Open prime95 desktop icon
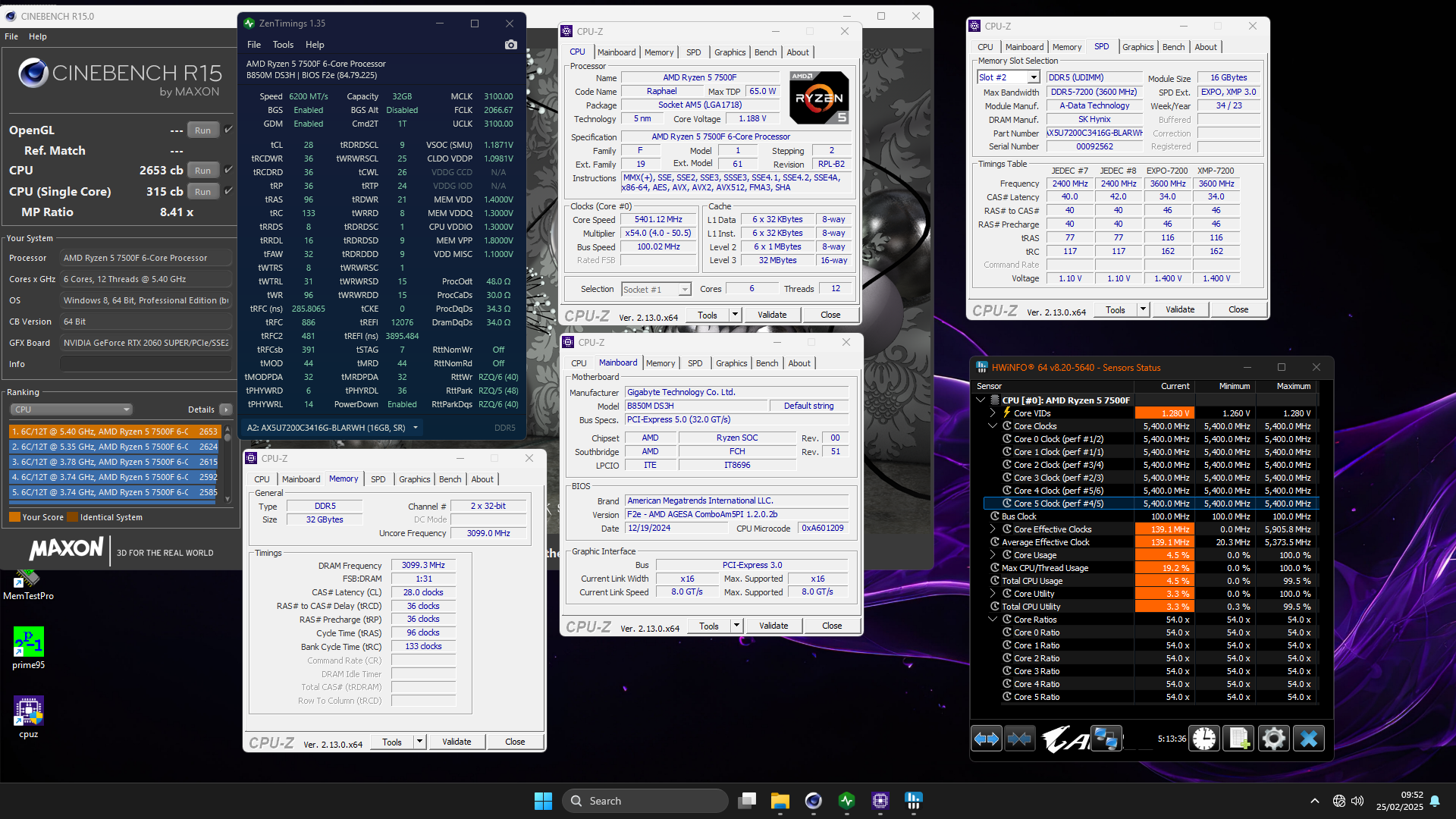Viewport: 1456px width, 819px height. (28, 648)
